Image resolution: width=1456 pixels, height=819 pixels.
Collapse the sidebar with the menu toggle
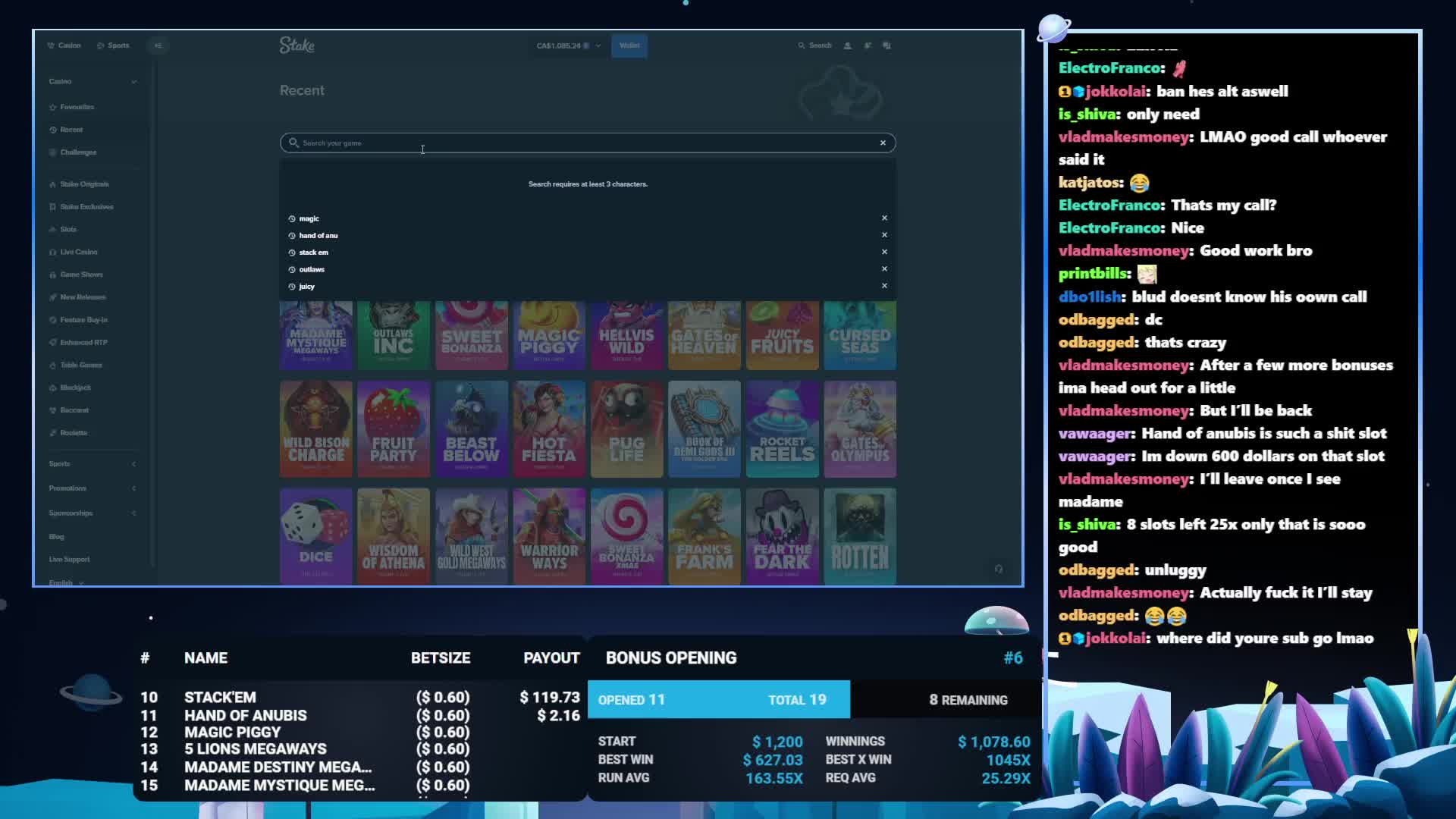(x=158, y=45)
